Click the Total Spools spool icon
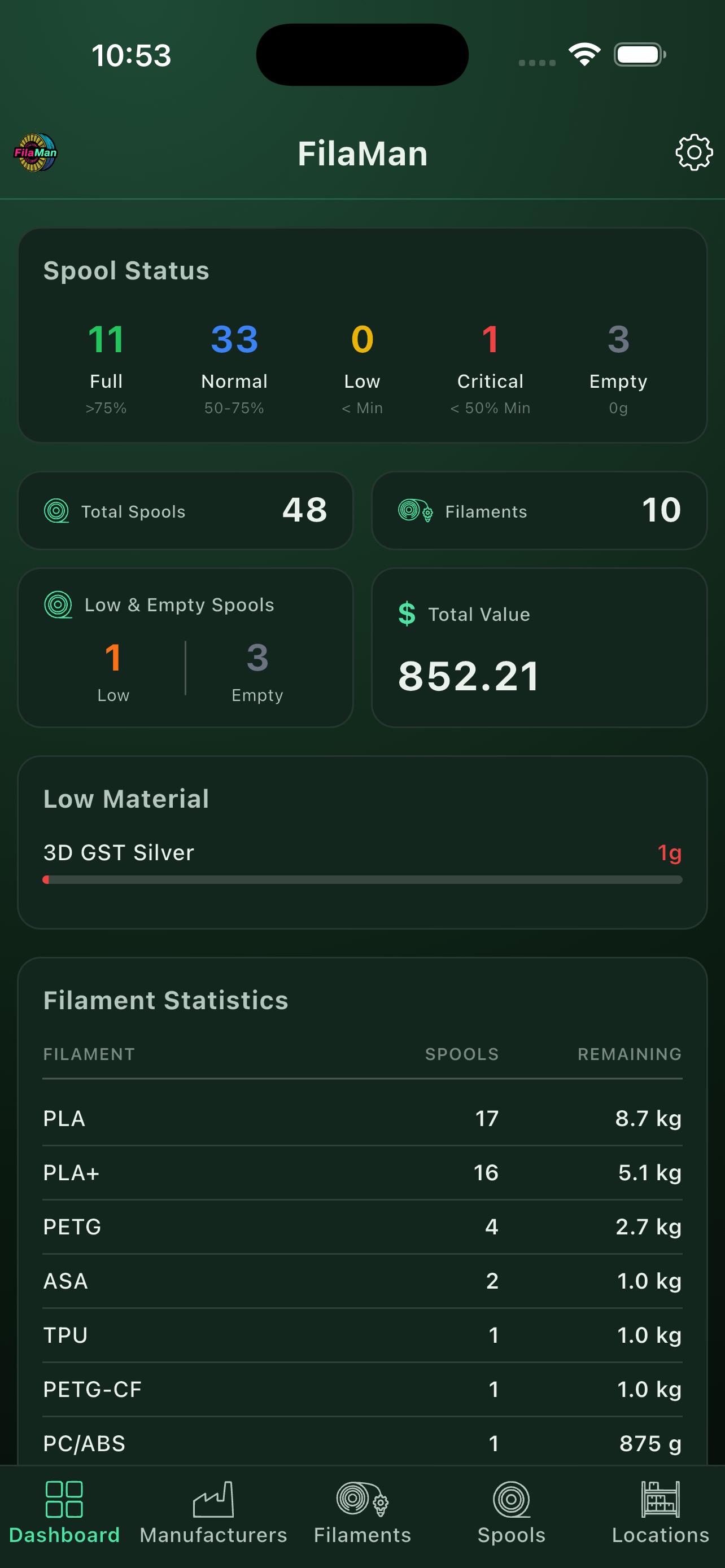This screenshot has width=725, height=1568. pos(58,511)
